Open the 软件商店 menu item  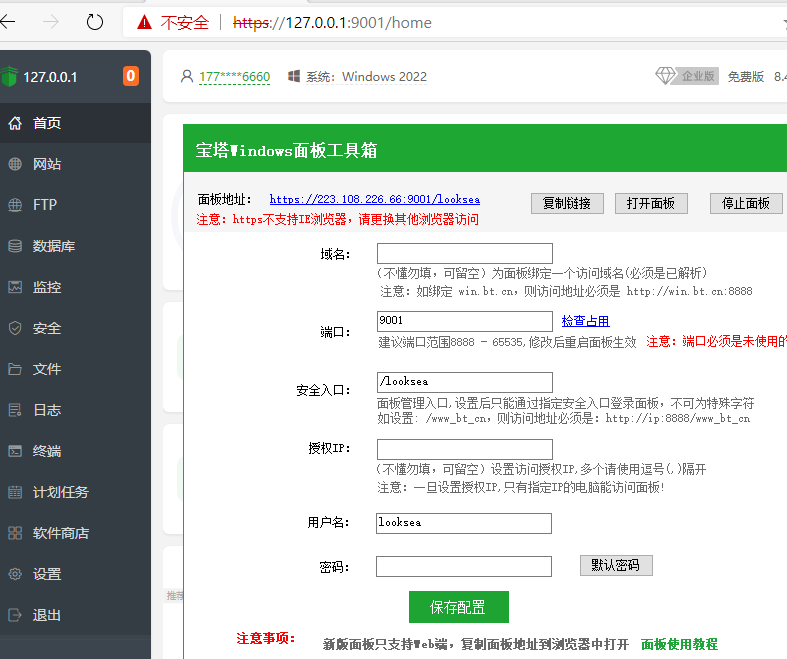pos(60,533)
